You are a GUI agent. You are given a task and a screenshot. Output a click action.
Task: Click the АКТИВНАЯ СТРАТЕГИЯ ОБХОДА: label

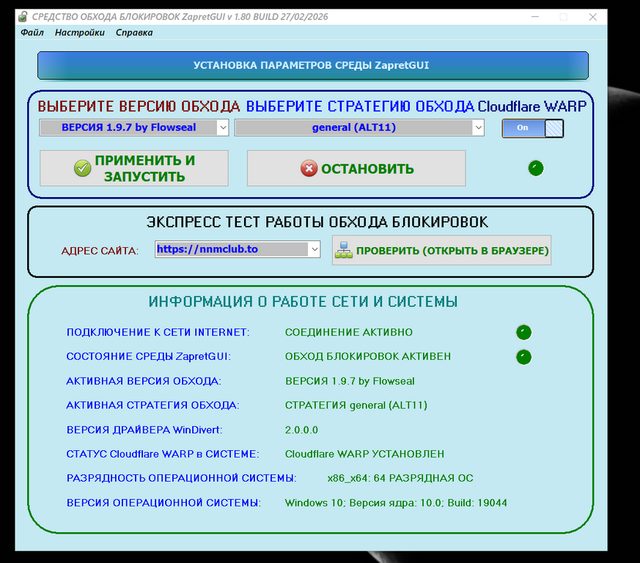pyautogui.click(x=153, y=405)
